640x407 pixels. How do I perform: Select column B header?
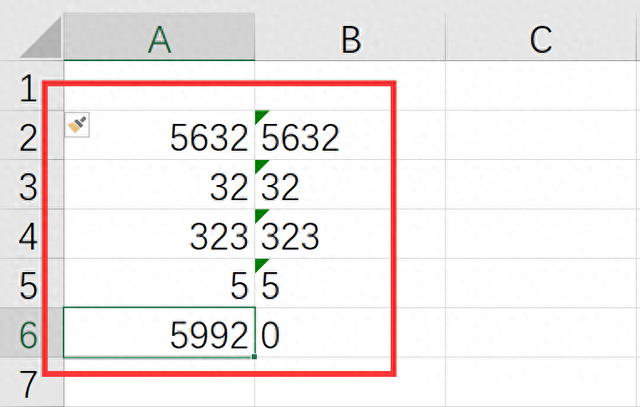pyautogui.click(x=350, y=37)
